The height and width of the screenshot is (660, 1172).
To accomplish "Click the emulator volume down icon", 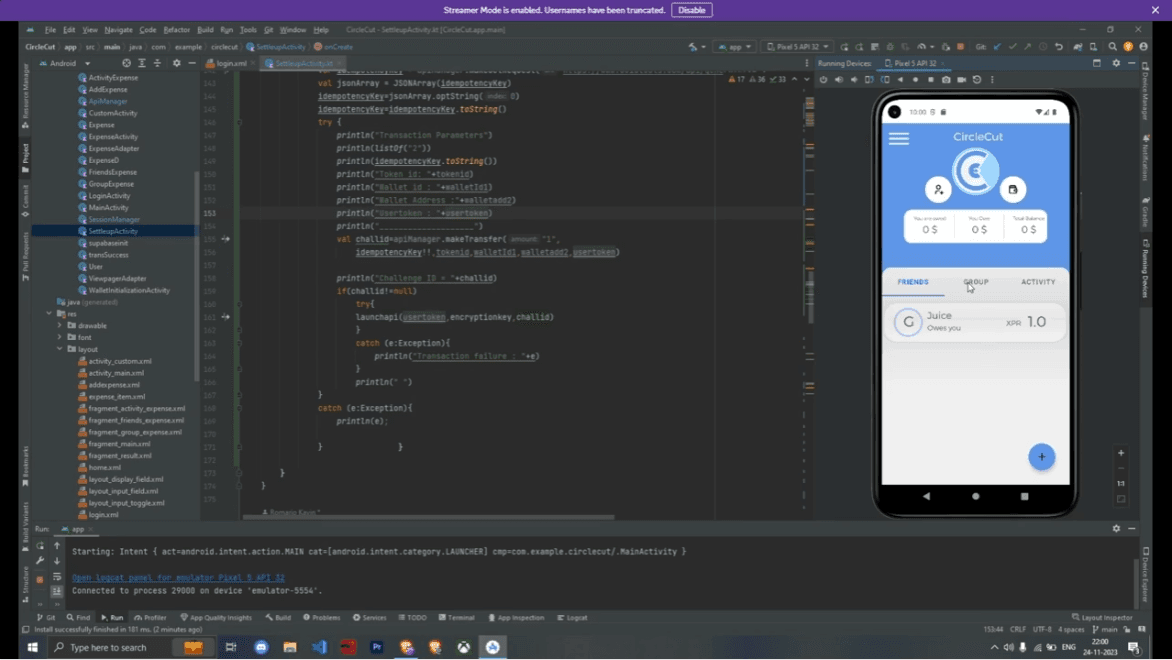I will (854, 80).
